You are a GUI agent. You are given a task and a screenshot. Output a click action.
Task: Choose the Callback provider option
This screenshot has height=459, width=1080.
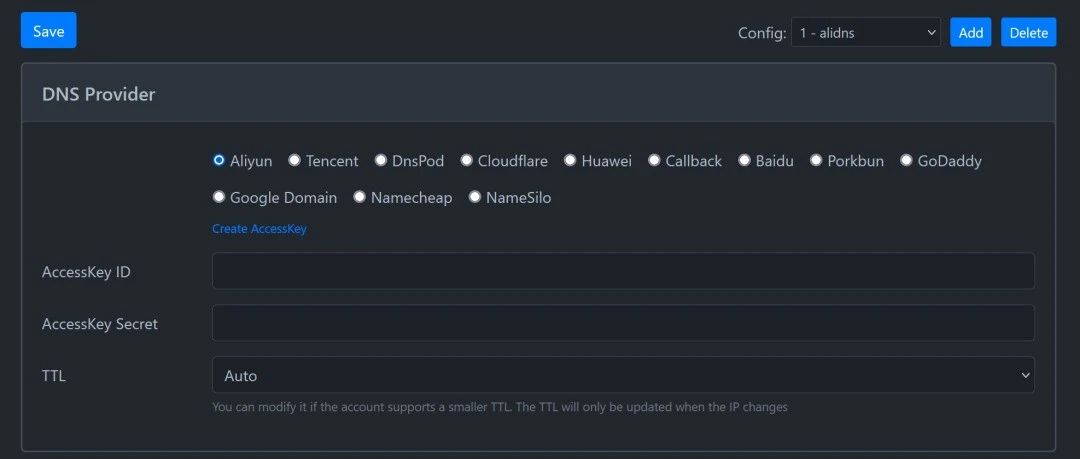[654, 160]
